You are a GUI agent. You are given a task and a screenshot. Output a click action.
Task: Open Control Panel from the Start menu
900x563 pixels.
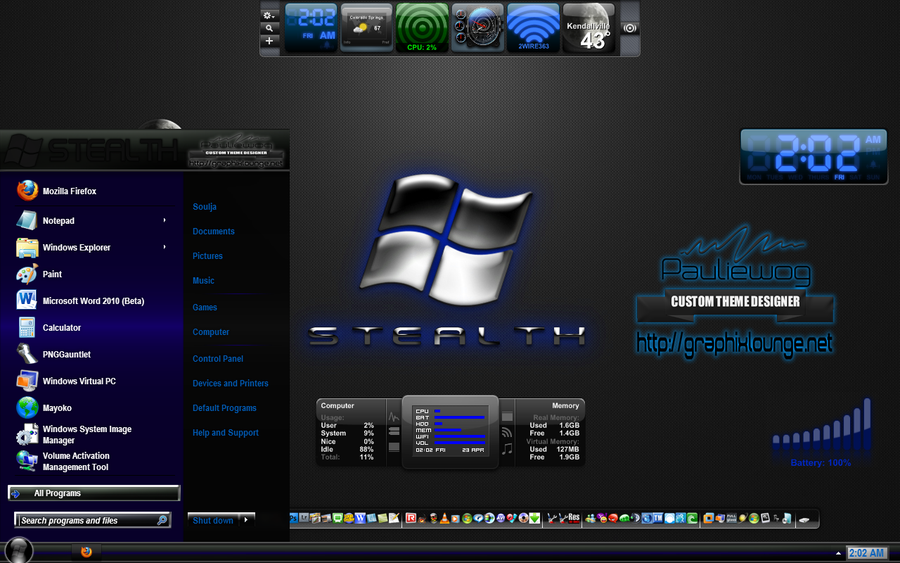(218, 359)
